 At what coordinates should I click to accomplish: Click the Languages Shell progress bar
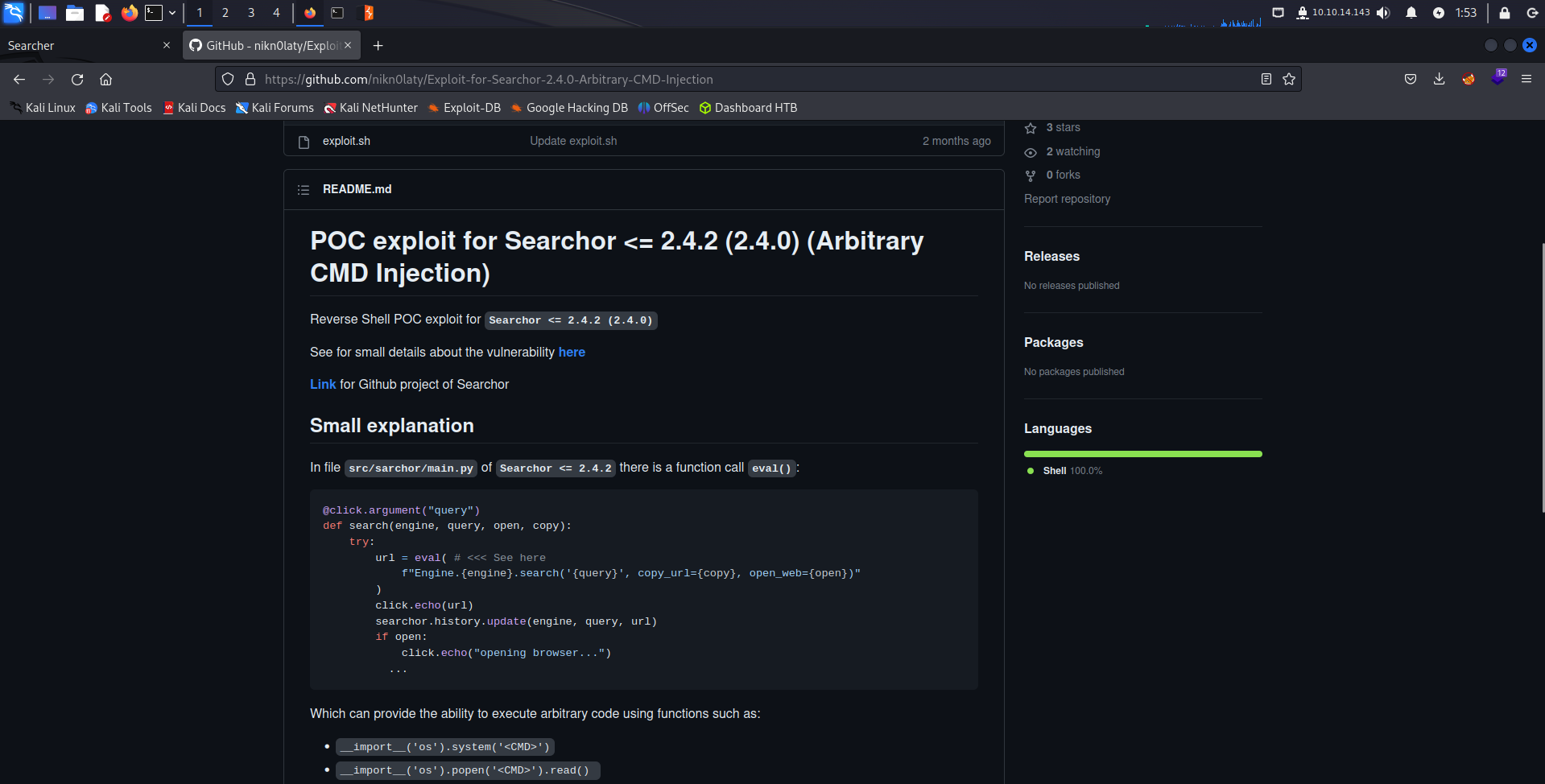click(x=1142, y=454)
